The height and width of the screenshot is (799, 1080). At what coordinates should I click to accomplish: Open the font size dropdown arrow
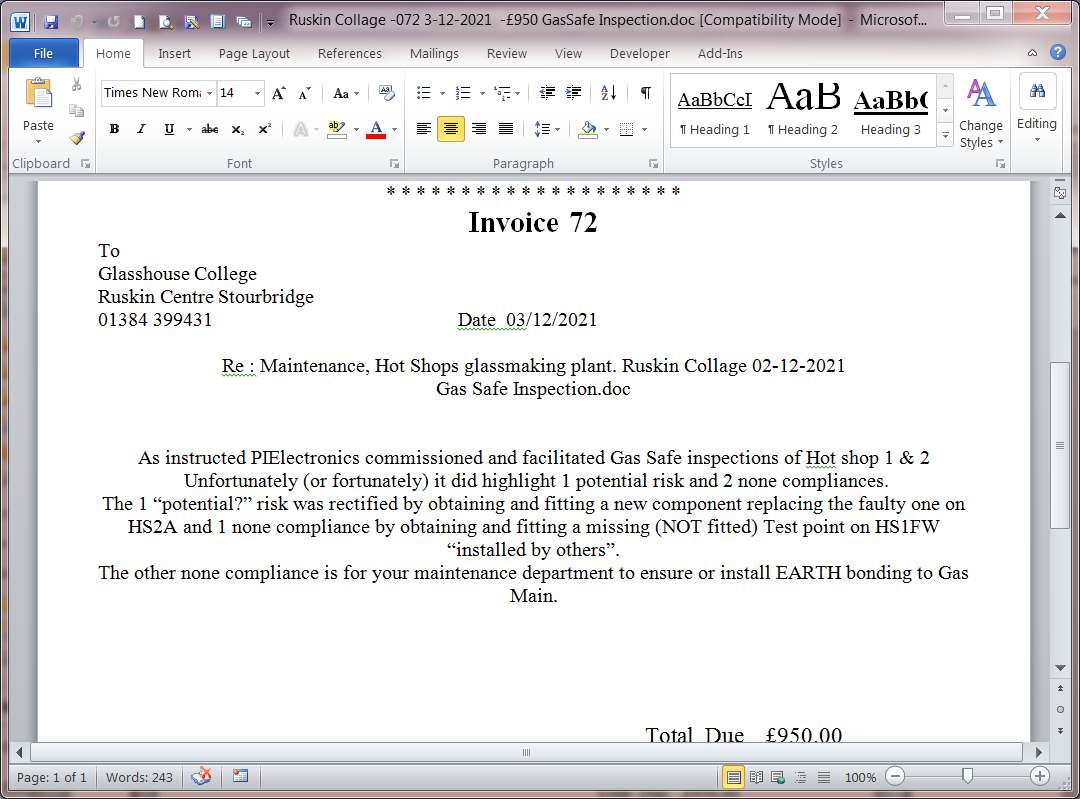pyautogui.click(x=257, y=93)
